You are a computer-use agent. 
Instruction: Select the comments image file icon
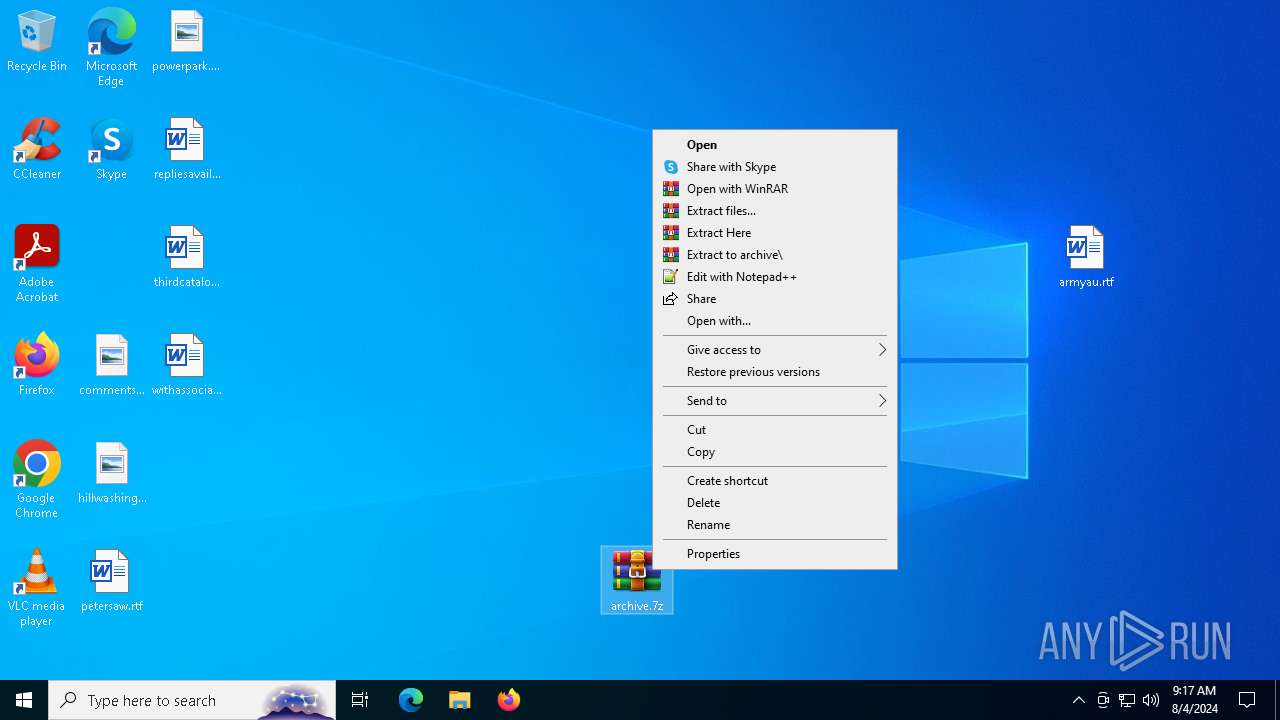[112, 365]
